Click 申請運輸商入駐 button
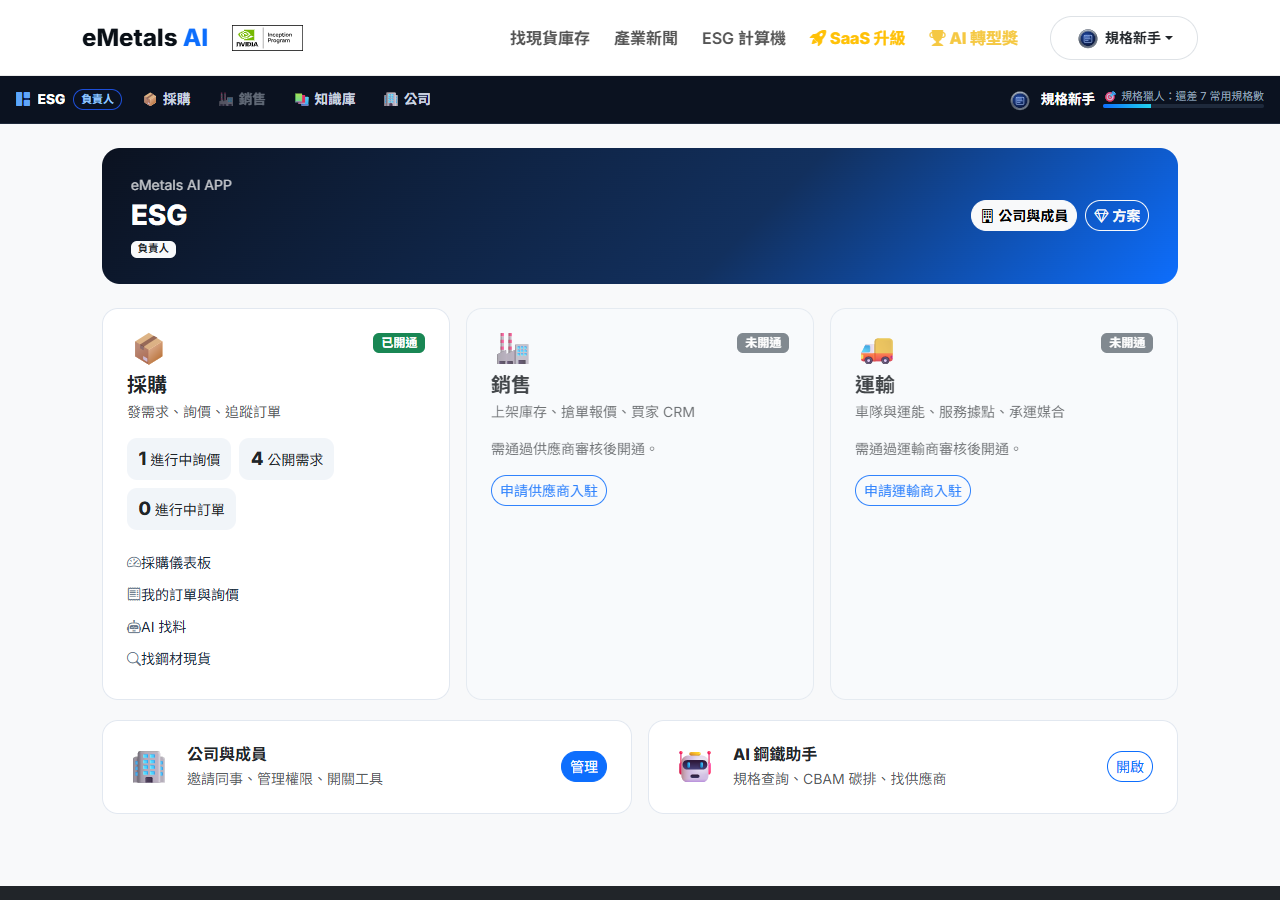 913,491
